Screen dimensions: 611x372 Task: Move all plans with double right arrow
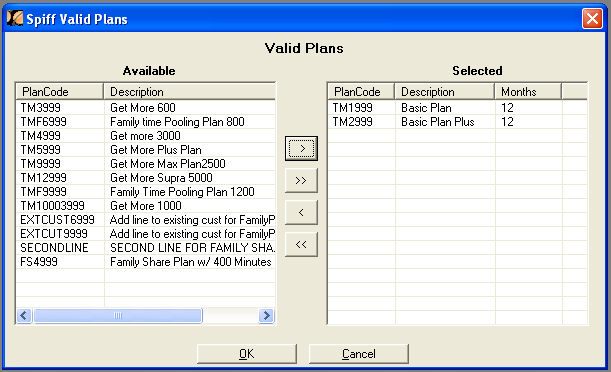301,180
